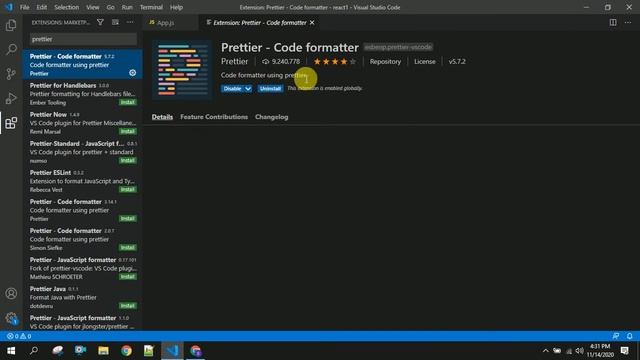640x360 pixels.
Task: Open the Manage gear in activity bar
Action: [11, 318]
